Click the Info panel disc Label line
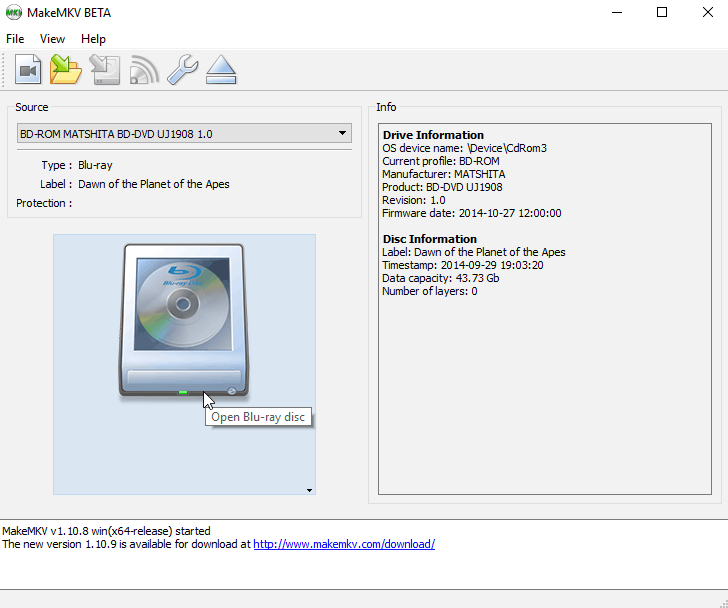This screenshot has width=728, height=608. click(474, 252)
